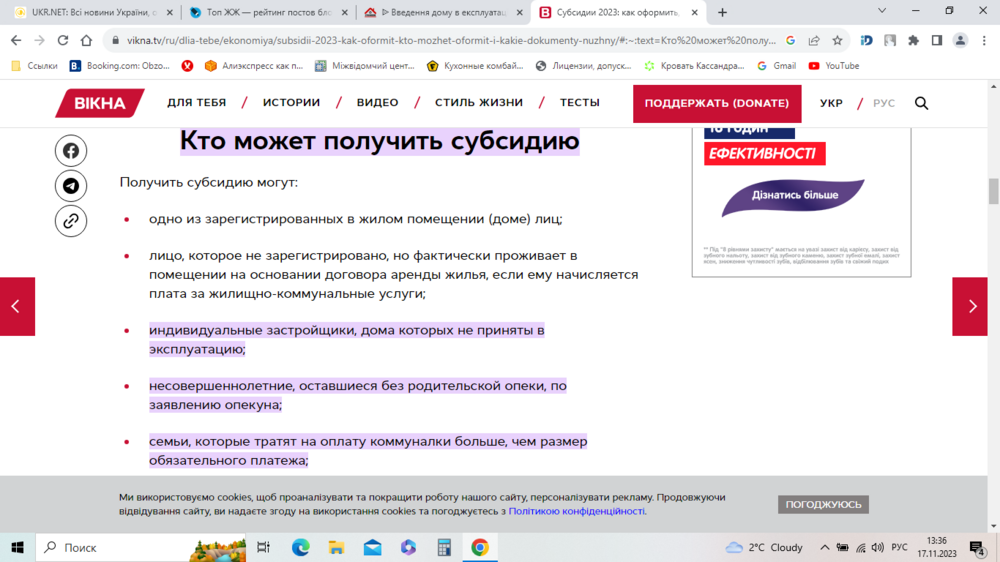Open Алиэкспресс bookmark
This screenshot has width=1000, height=562.
pos(254,66)
